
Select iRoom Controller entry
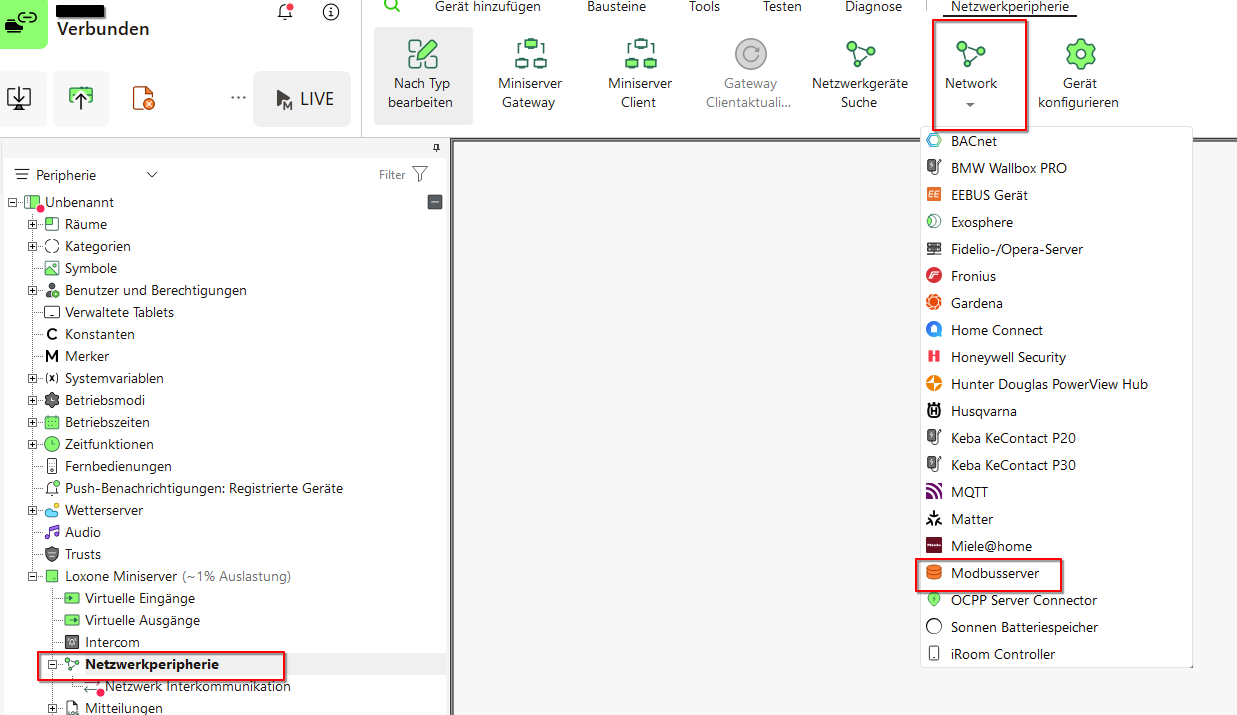coord(1056,654)
